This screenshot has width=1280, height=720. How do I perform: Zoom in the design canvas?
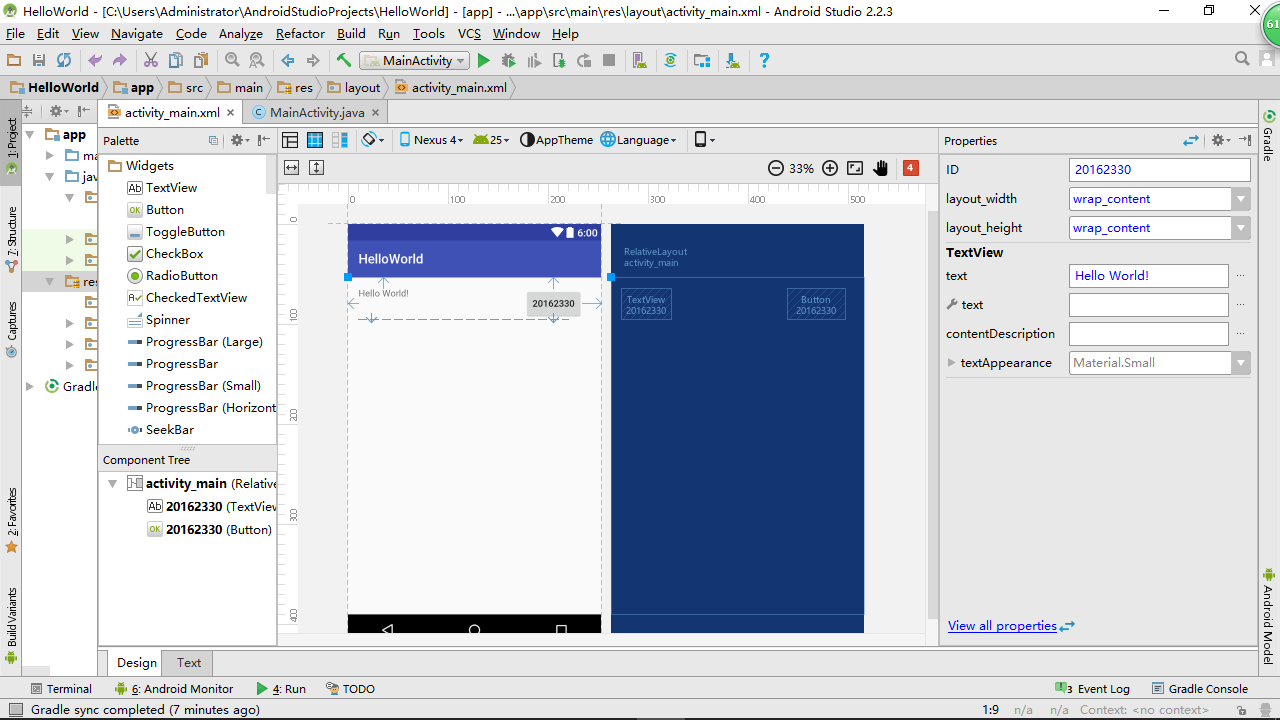coord(829,168)
